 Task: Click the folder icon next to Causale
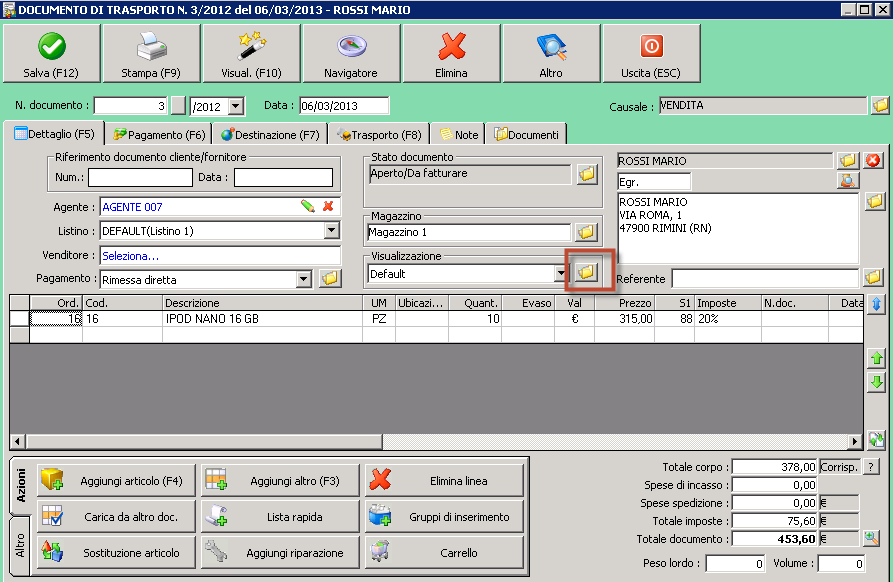pos(880,105)
